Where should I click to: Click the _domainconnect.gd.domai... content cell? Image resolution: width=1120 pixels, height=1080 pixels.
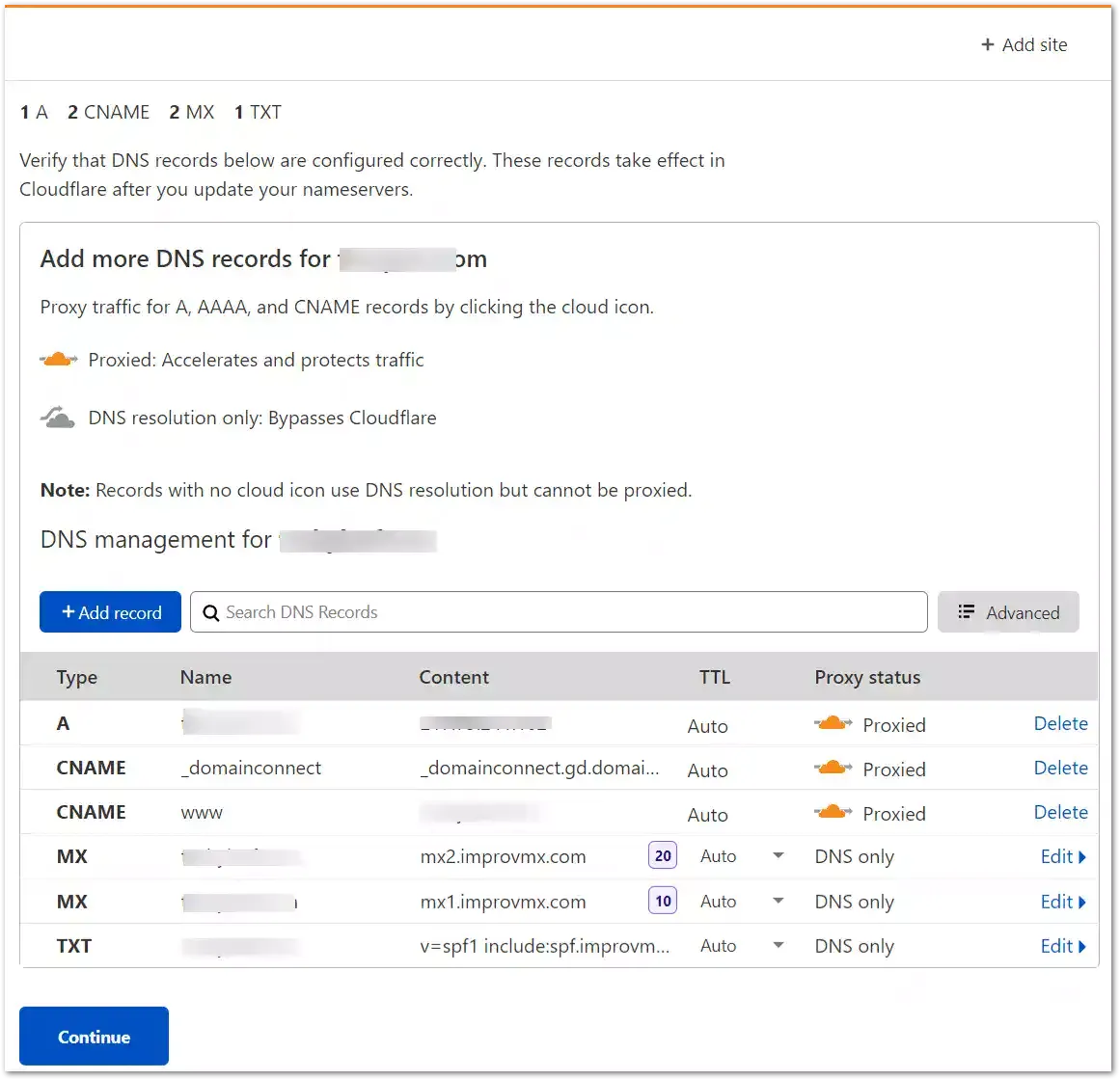[539, 769]
